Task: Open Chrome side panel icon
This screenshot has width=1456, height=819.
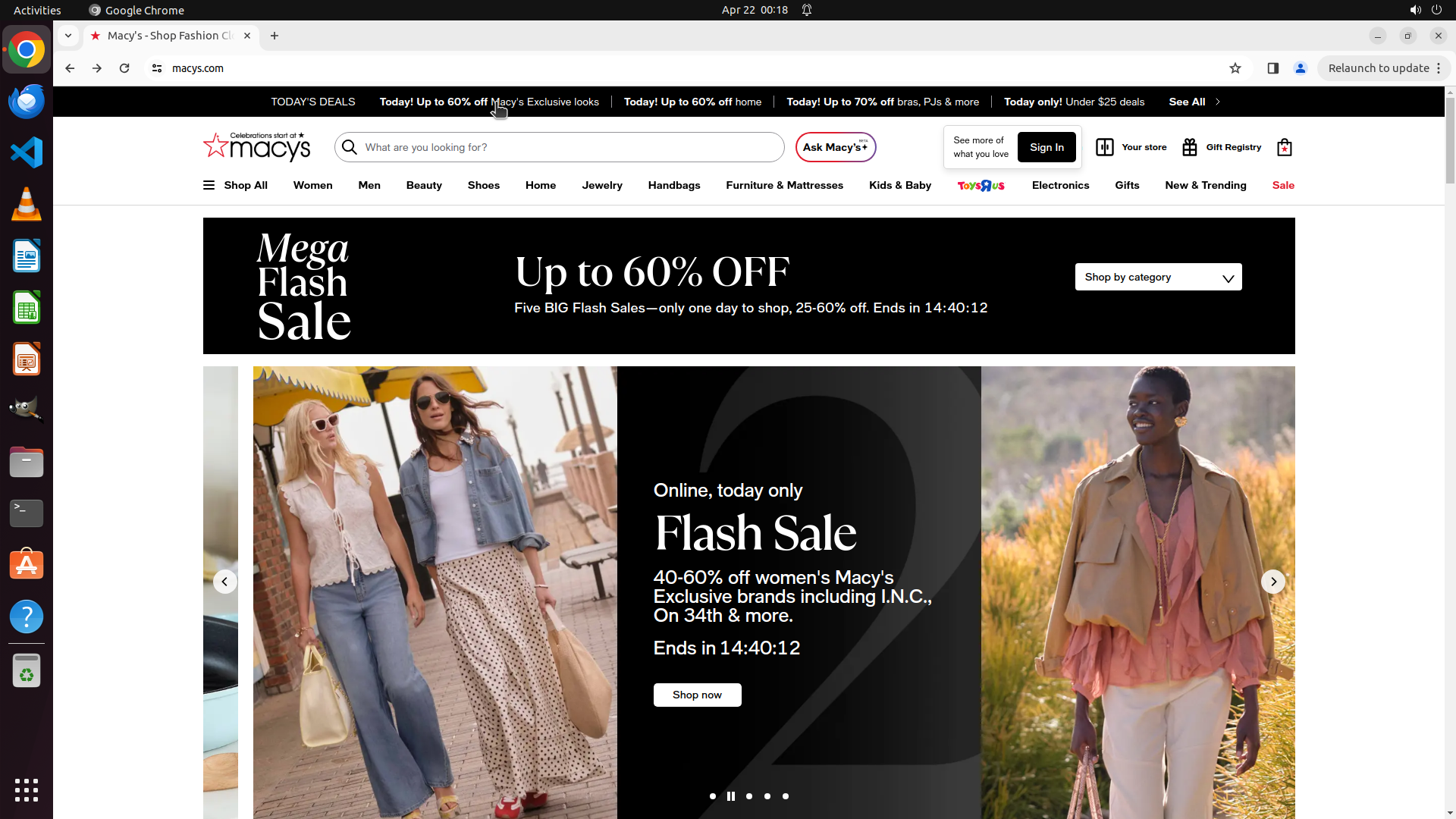Action: pyautogui.click(x=1273, y=68)
